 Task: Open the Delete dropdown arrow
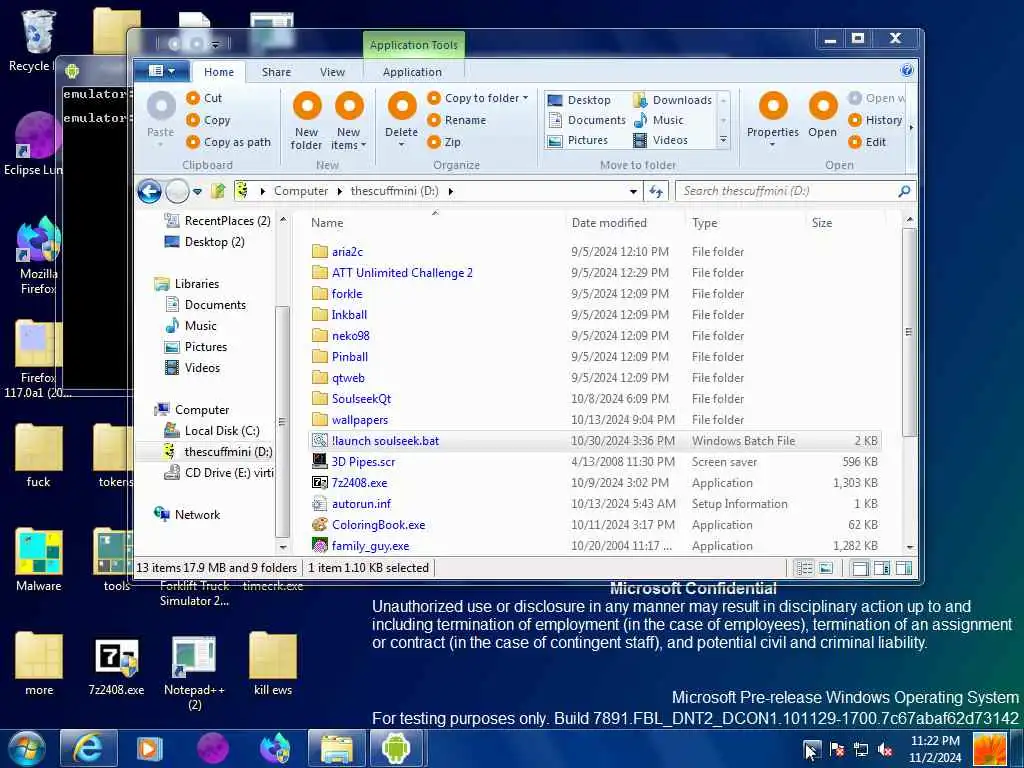402,144
